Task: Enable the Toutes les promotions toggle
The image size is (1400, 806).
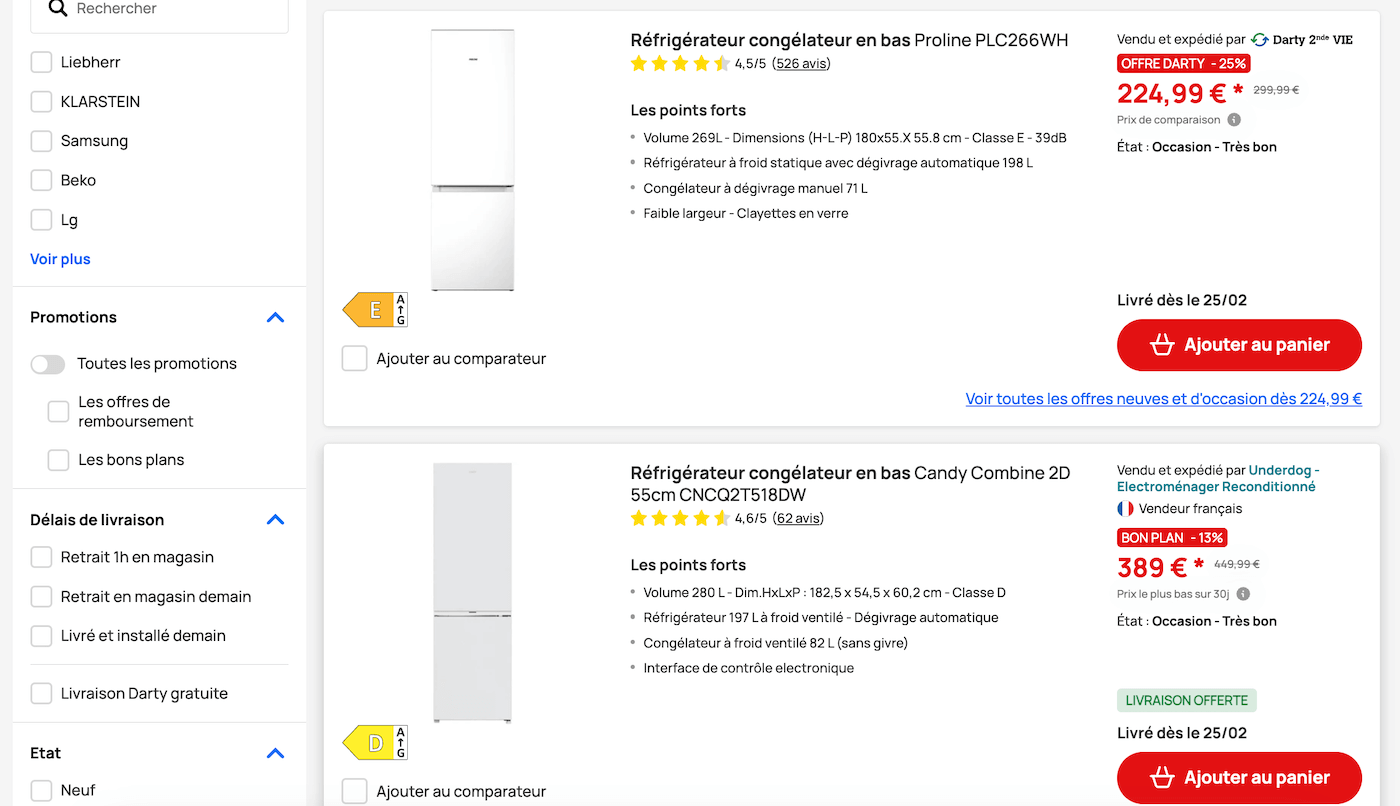Action: coord(47,364)
